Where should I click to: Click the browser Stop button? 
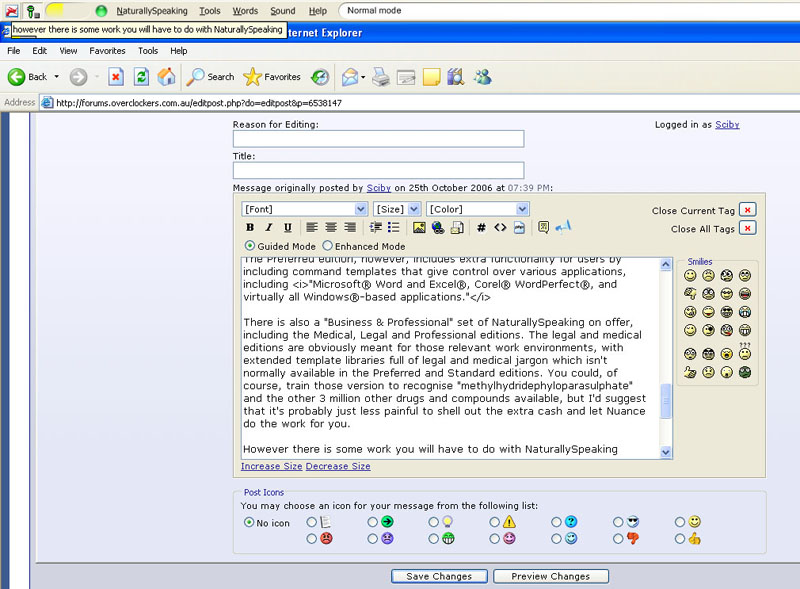pyautogui.click(x=116, y=77)
